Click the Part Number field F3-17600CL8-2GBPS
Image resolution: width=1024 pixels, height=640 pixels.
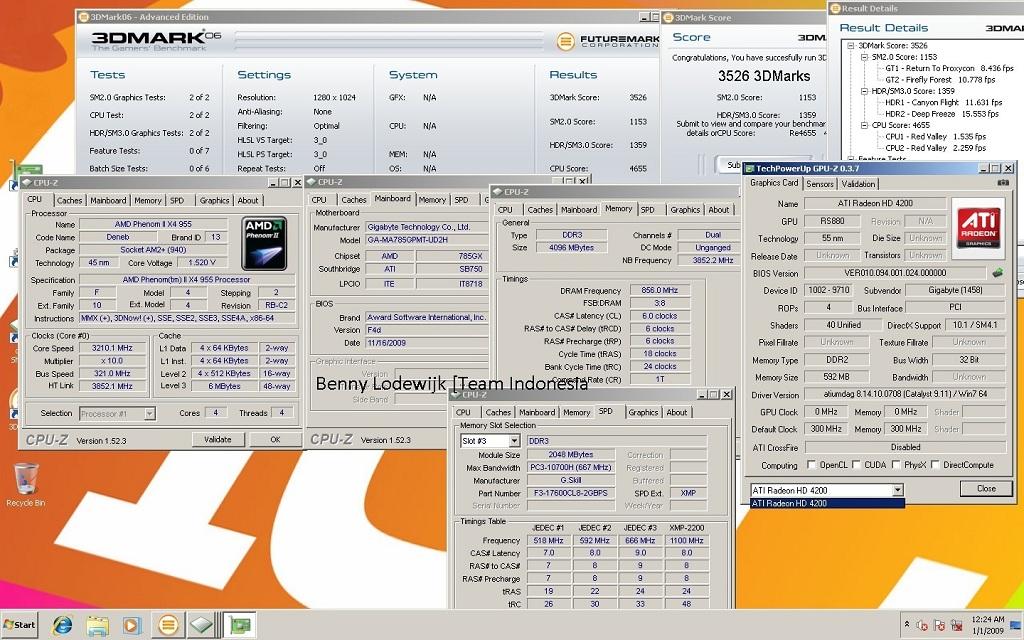point(571,493)
